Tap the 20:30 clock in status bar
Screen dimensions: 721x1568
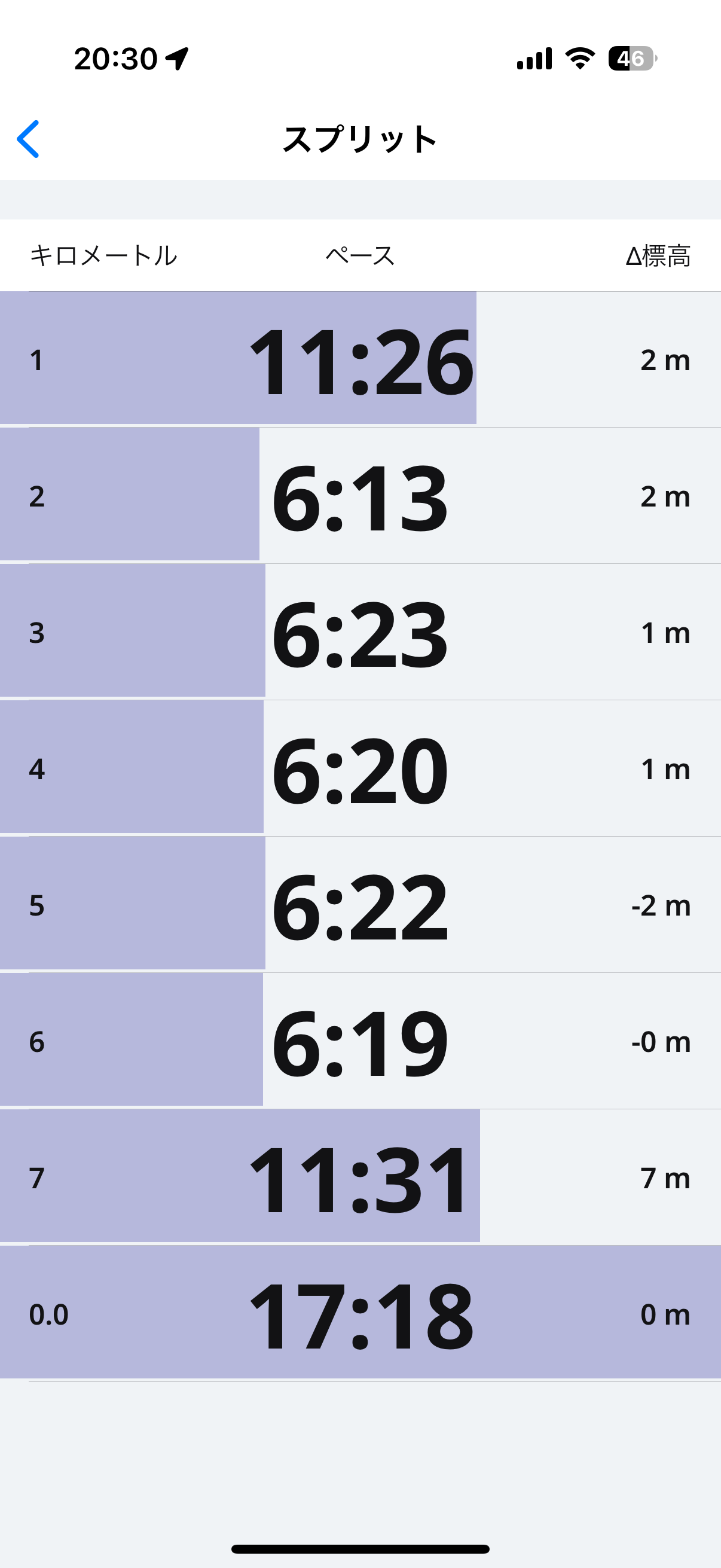115,59
